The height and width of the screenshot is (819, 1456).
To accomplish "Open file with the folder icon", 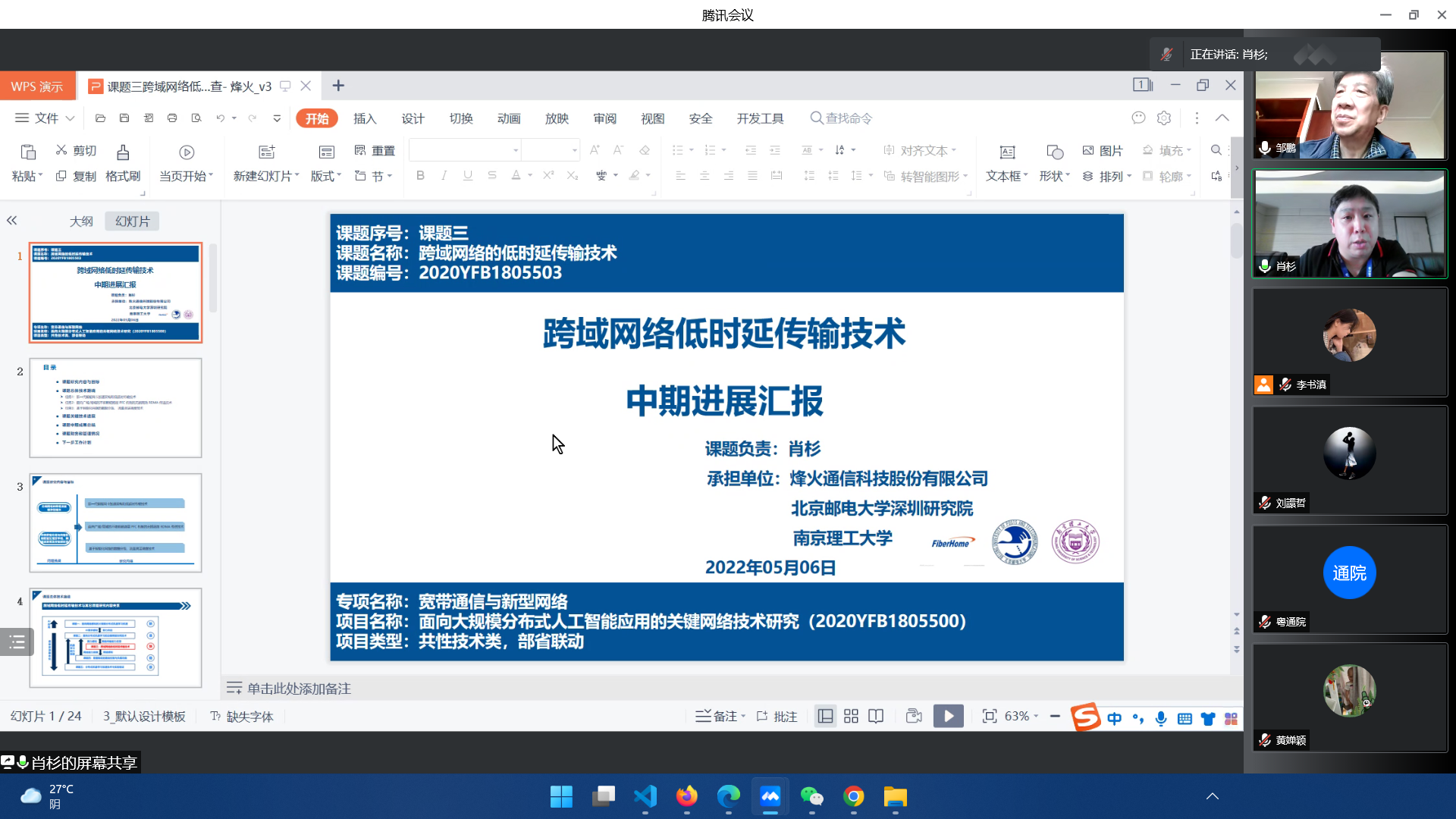I will (100, 118).
